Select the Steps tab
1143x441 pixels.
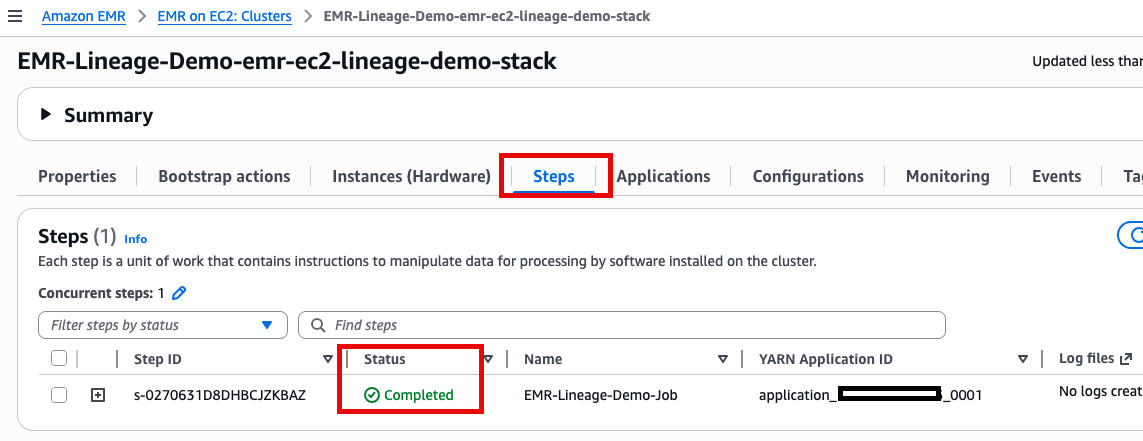click(554, 176)
